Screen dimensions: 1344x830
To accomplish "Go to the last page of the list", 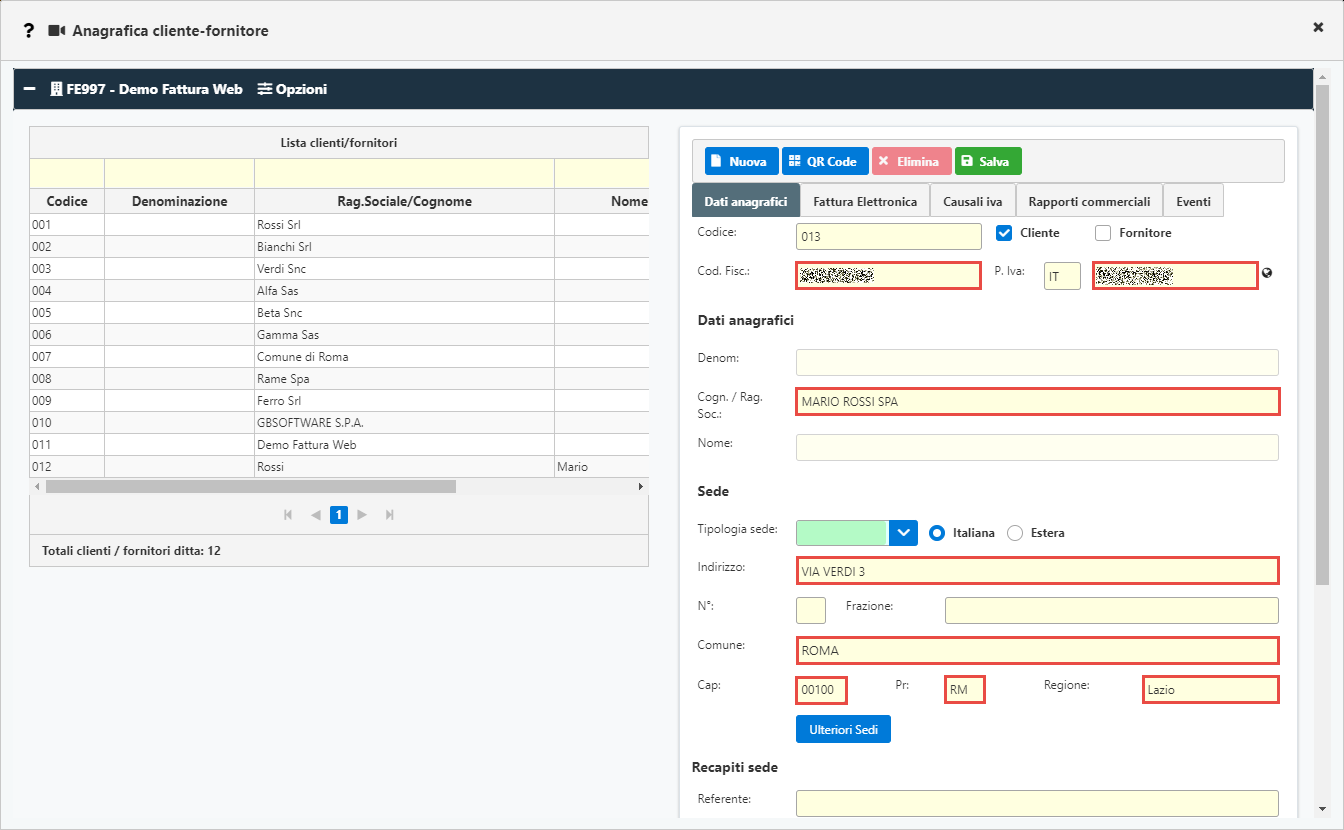I will 390,515.
